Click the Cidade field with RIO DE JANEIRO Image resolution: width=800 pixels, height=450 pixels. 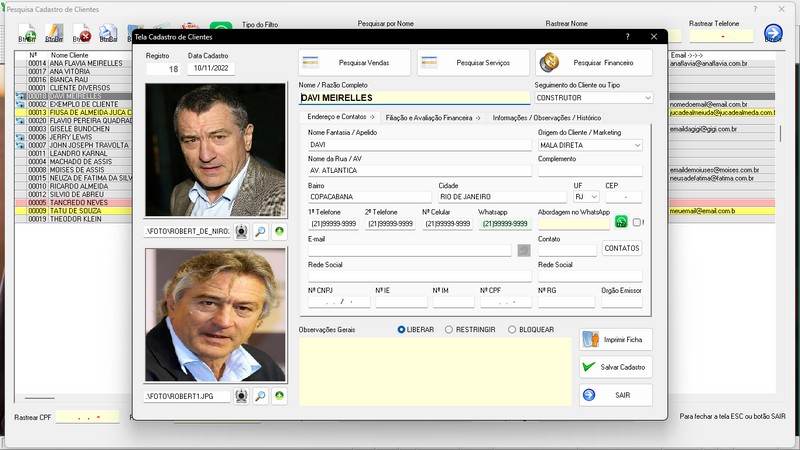503,196
